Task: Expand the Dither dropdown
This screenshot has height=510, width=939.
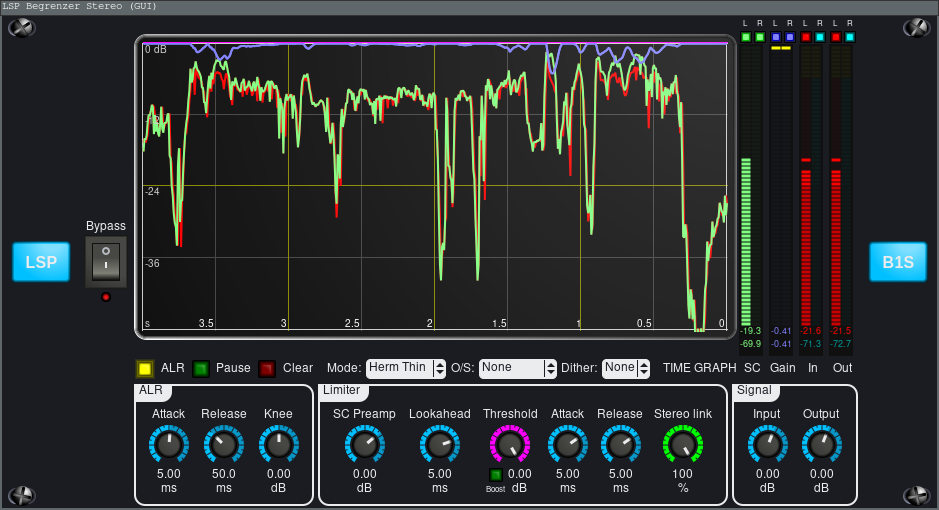Action: pyautogui.click(x=626, y=368)
